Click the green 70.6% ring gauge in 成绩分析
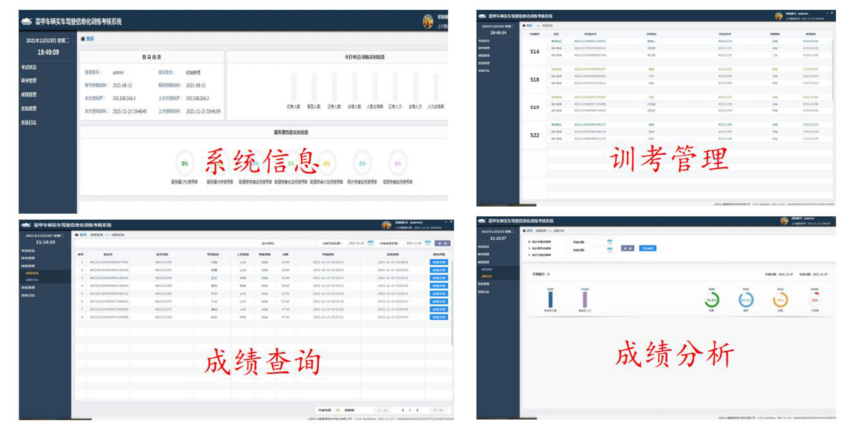 coord(711,300)
